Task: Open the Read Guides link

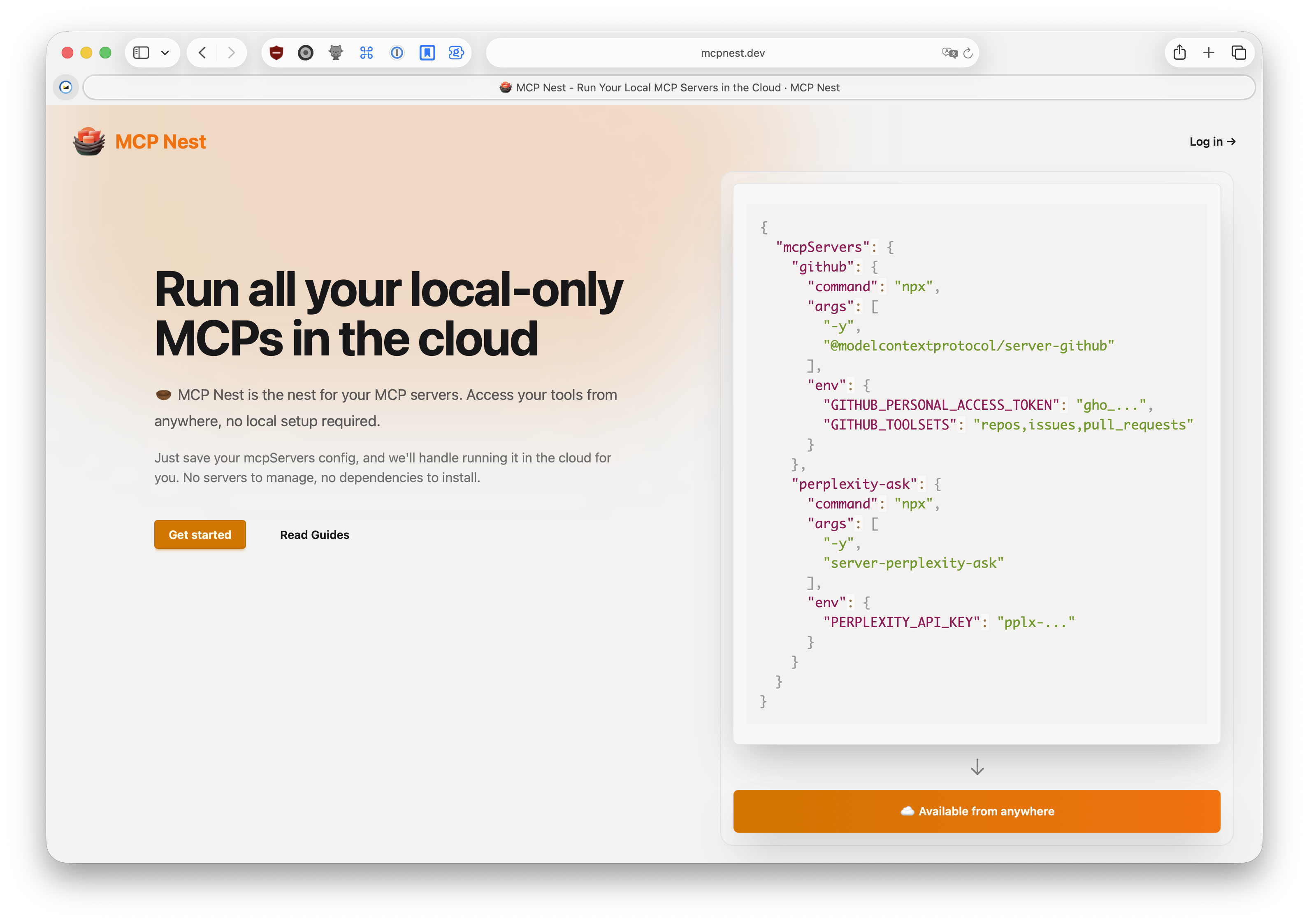Action: click(x=314, y=535)
